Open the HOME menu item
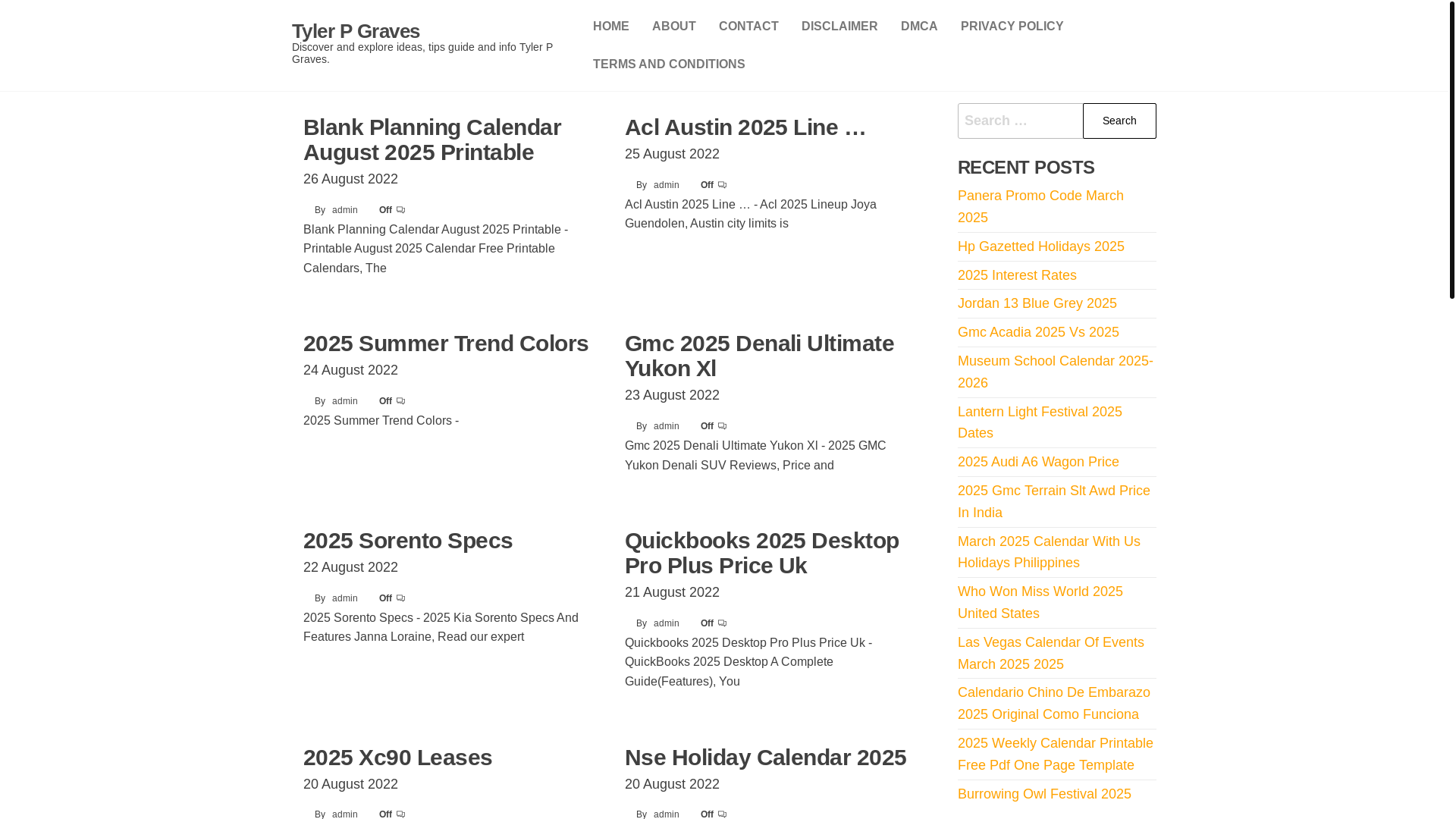 (x=611, y=27)
